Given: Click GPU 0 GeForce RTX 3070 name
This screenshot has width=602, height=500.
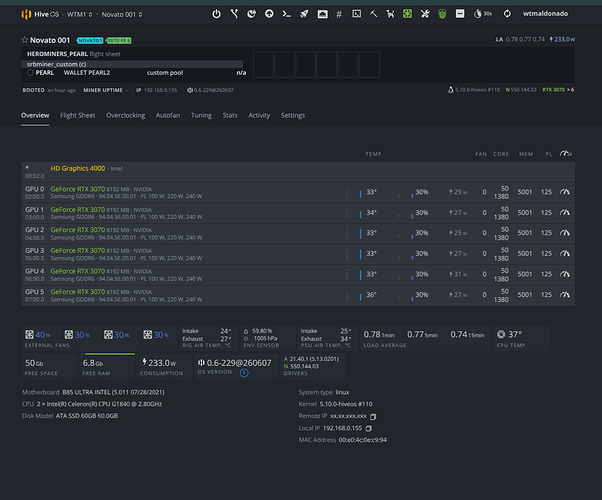Looking at the screenshot, I should 78,189.
